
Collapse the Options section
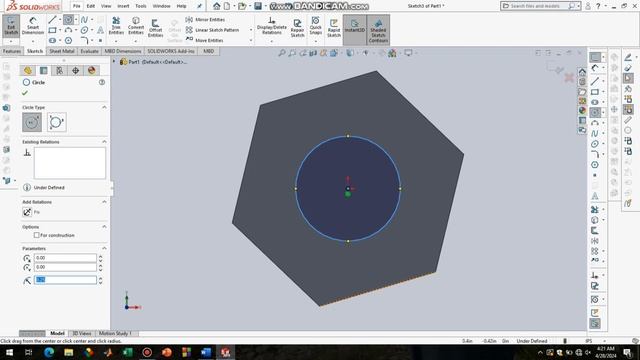click(104, 227)
